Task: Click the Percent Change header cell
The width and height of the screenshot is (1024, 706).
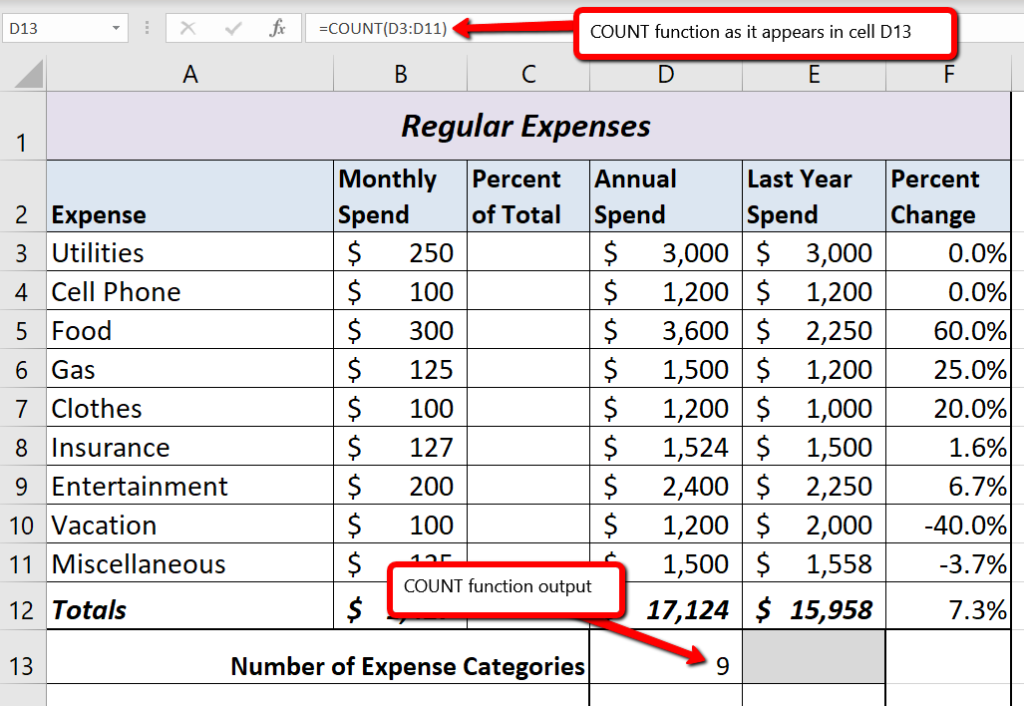Action: (x=948, y=196)
